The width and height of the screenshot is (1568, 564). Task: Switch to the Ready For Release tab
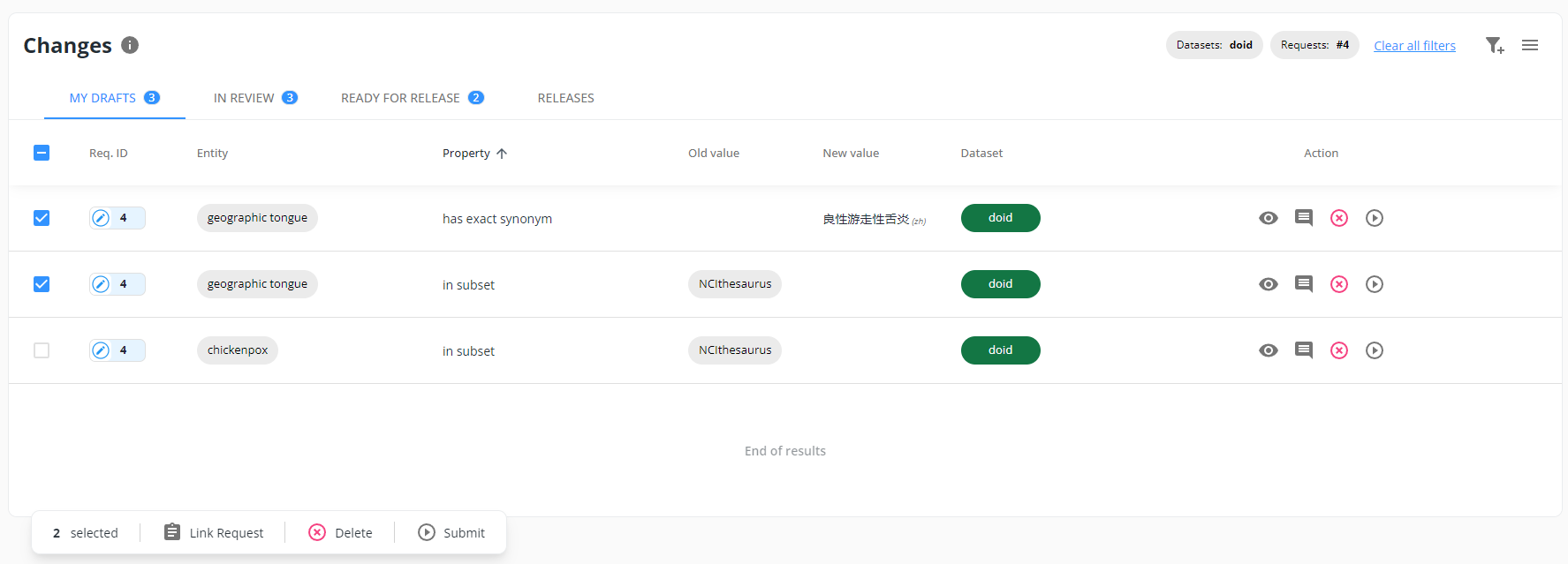(412, 98)
